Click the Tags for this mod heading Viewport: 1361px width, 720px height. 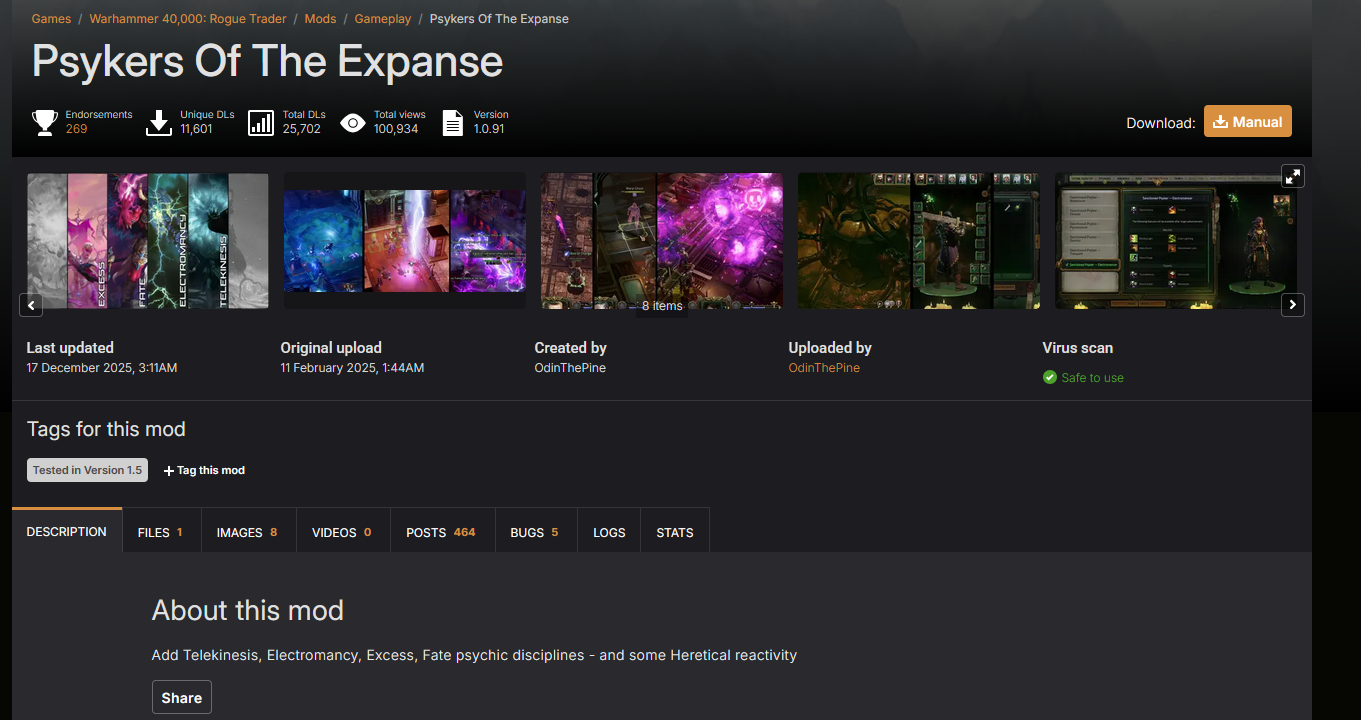pyautogui.click(x=106, y=429)
